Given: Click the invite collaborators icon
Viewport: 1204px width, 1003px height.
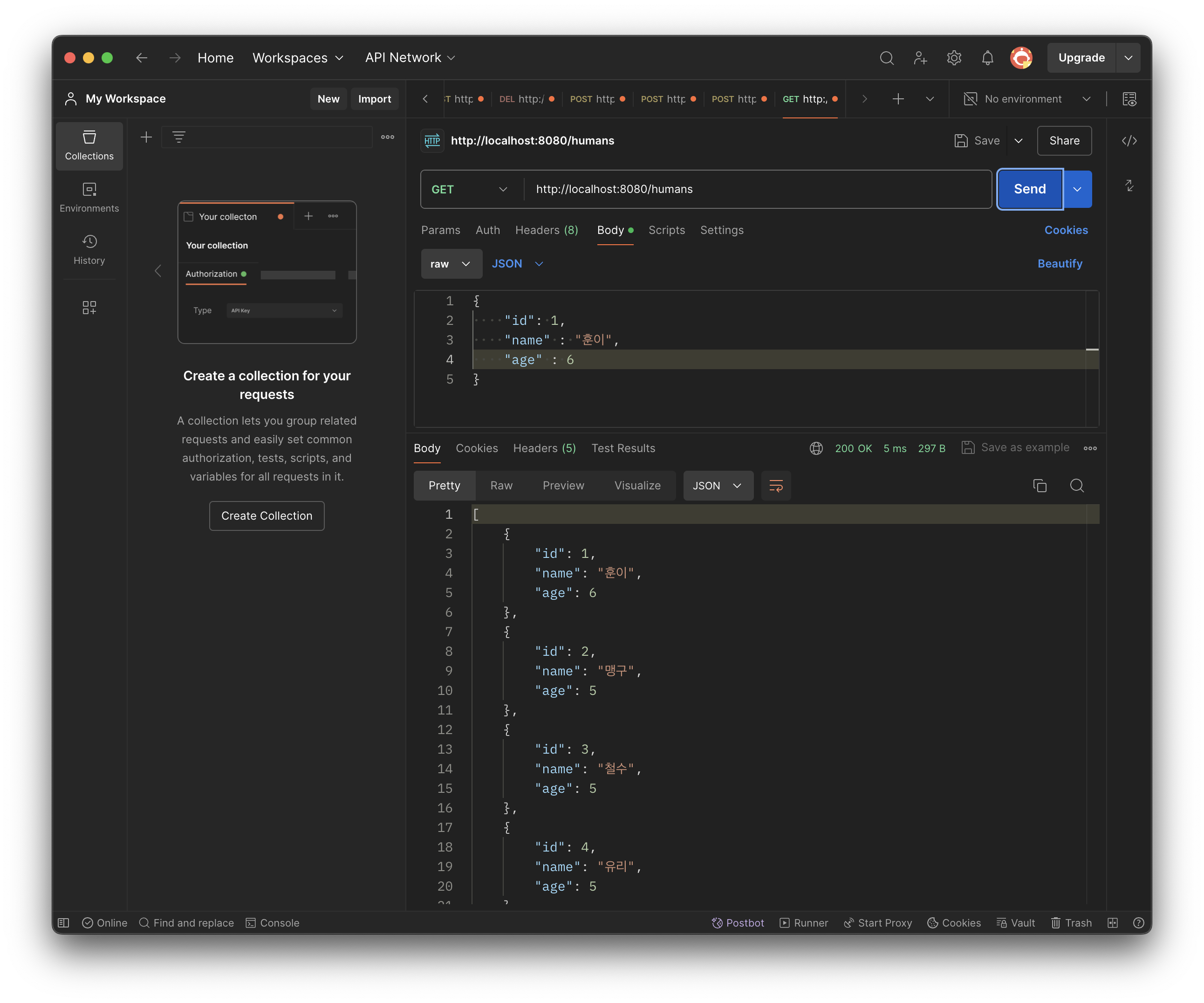Looking at the screenshot, I should coord(920,58).
